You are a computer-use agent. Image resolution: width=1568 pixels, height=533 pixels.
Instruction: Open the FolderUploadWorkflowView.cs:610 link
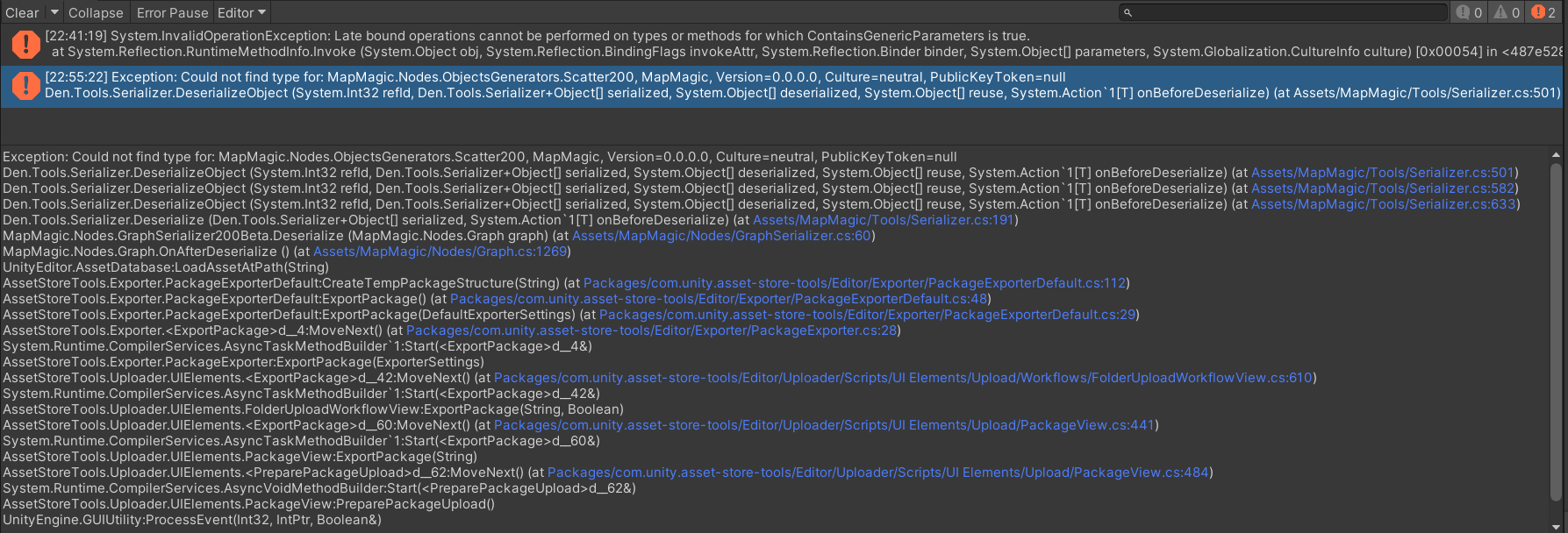point(904,378)
